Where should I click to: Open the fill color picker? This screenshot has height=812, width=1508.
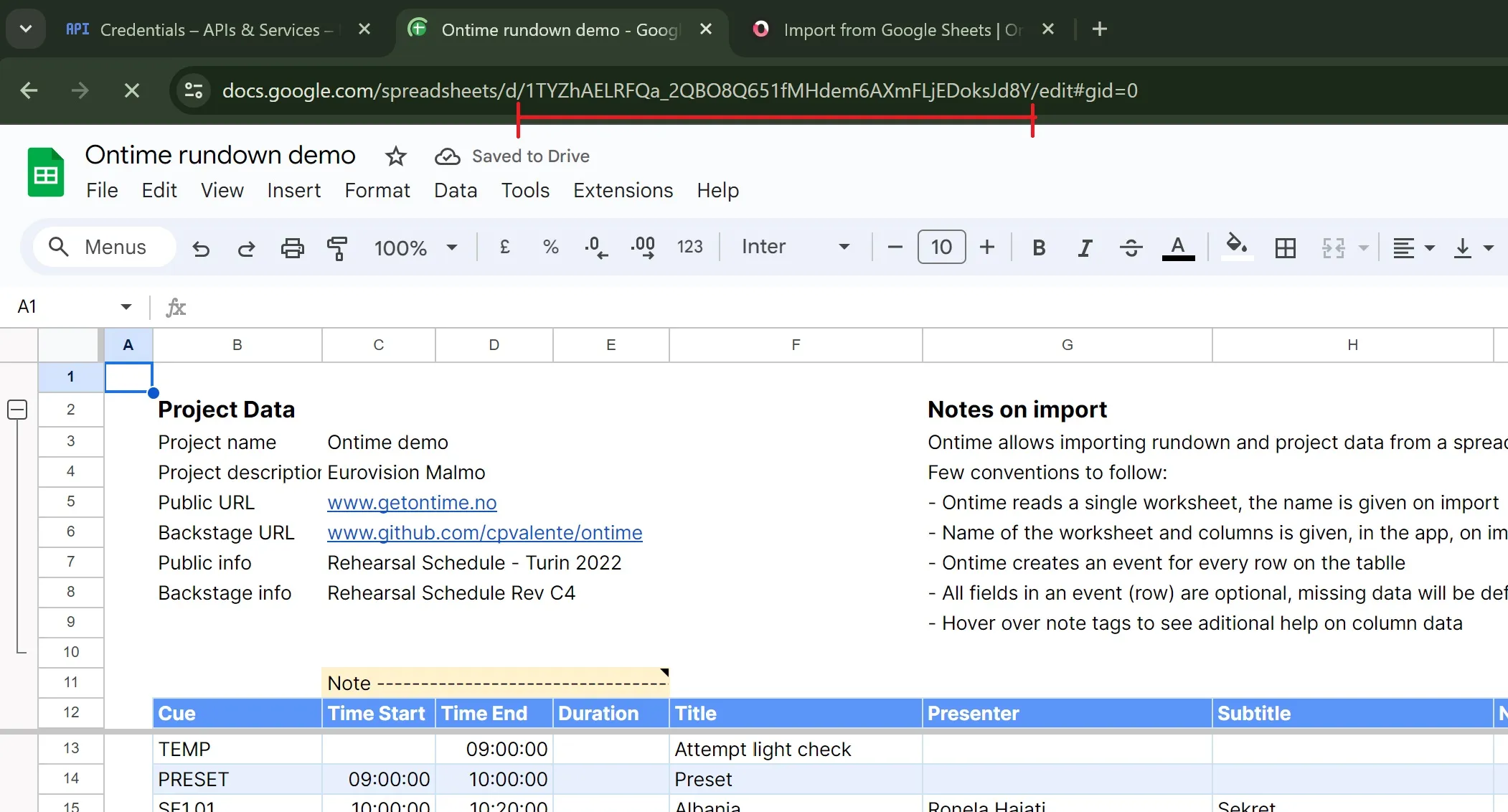point(1235,247)
